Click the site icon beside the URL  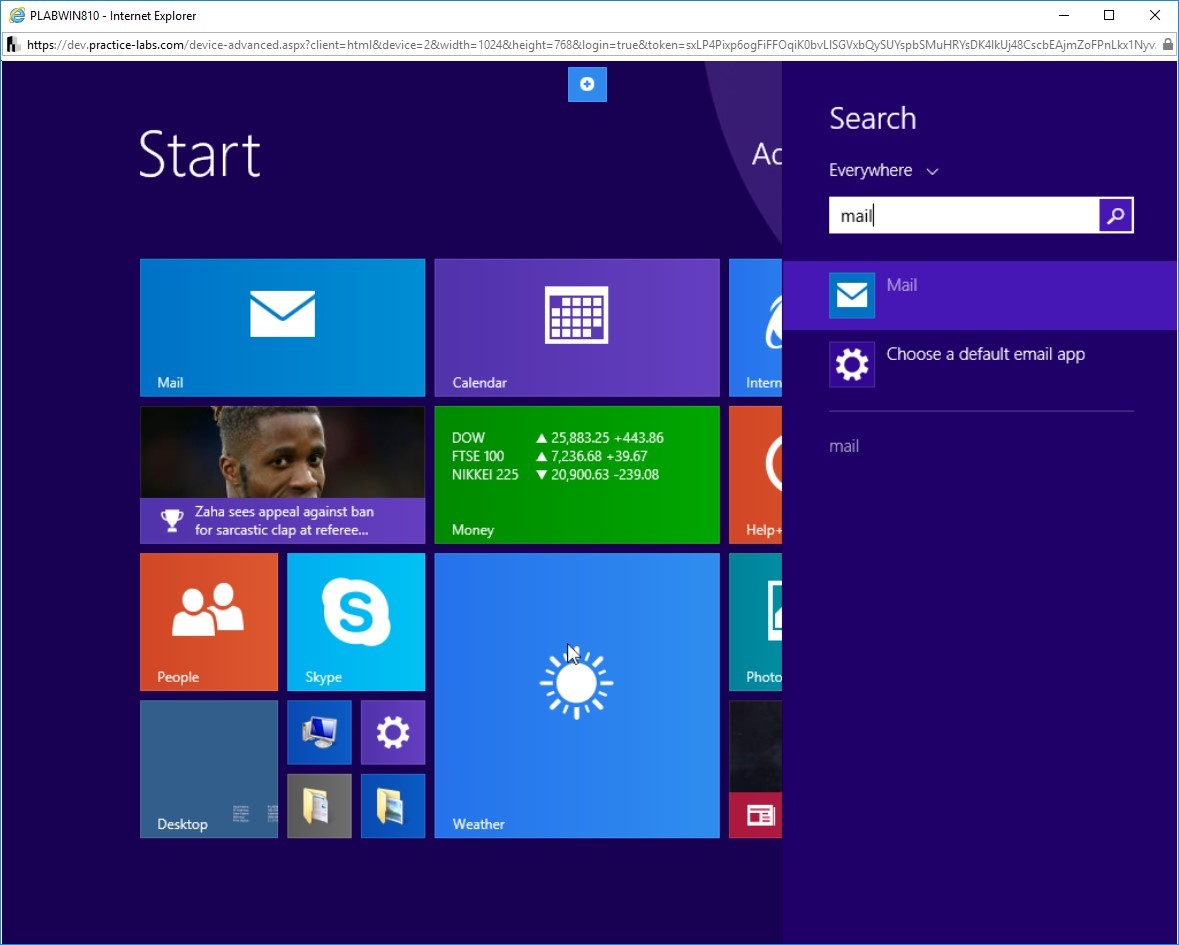(13, 45)
